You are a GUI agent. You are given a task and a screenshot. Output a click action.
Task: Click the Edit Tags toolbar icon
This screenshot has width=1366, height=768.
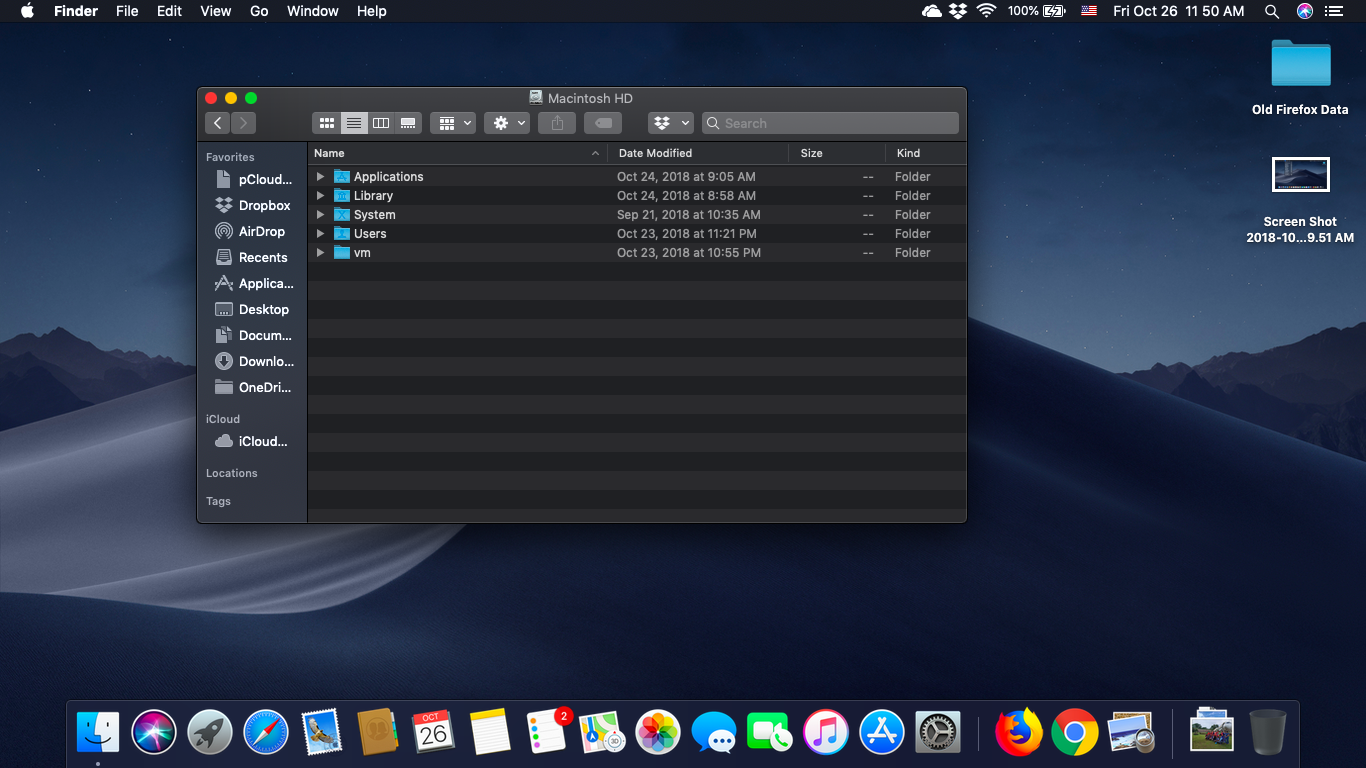602,123
